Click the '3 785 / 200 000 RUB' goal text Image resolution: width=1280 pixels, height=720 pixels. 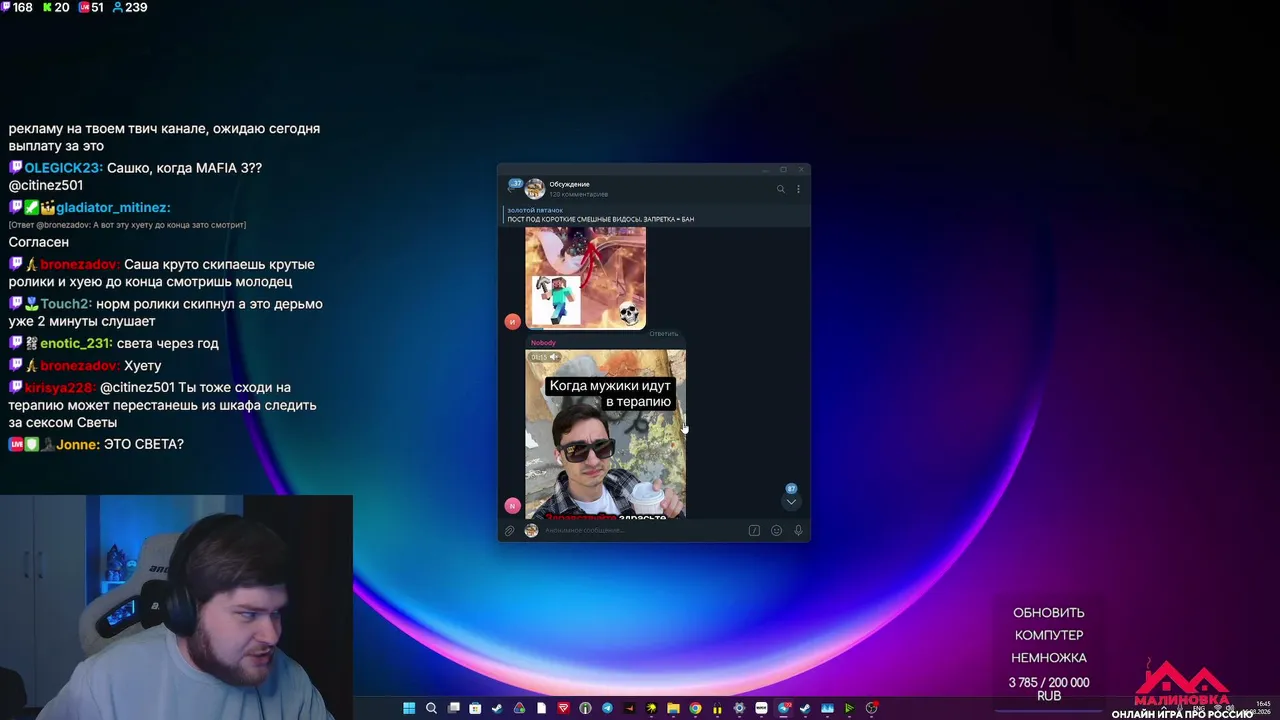click(1049, 689)
